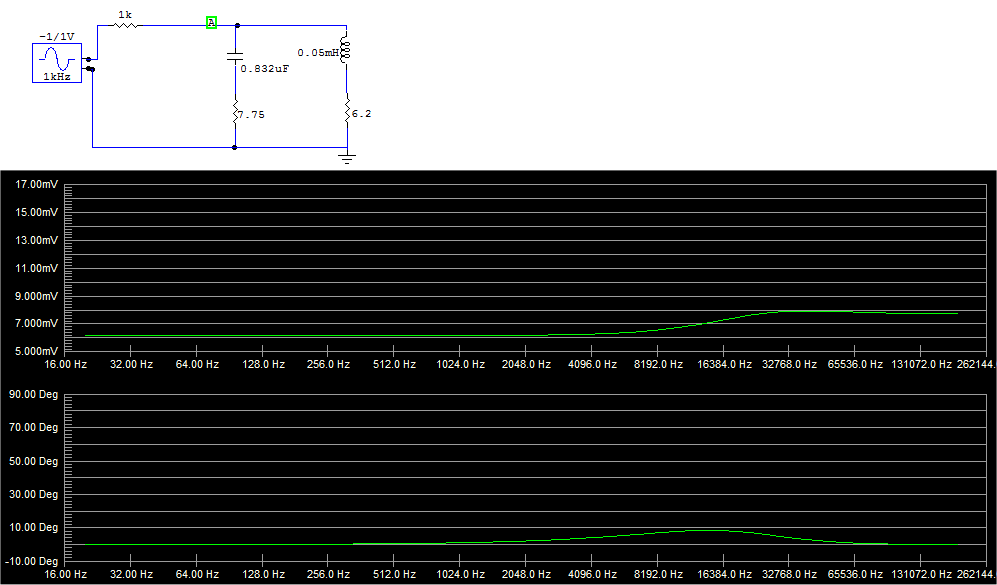Click the green probe marker A
The height and width of the screenshot is (585, 997).
212,22
